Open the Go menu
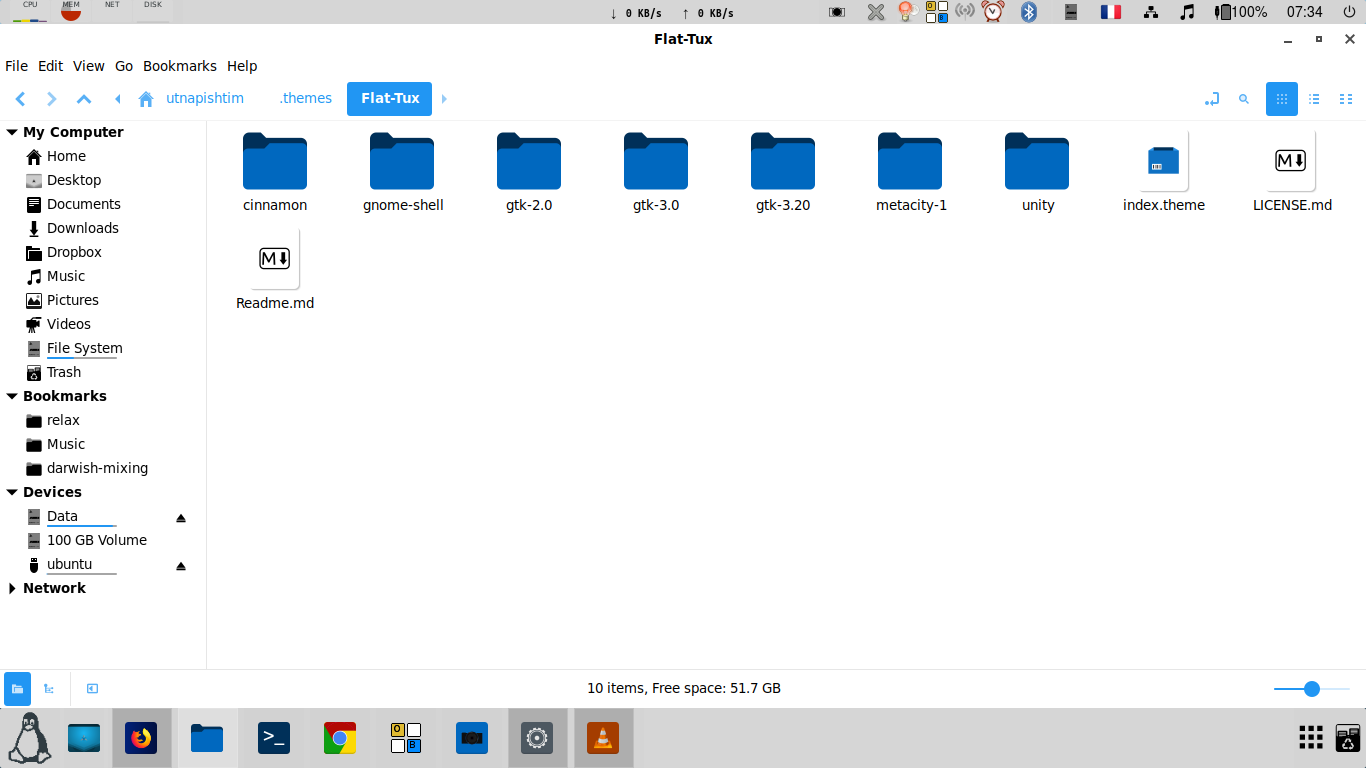The image size is (1366, 768). (x=124, y=66)
